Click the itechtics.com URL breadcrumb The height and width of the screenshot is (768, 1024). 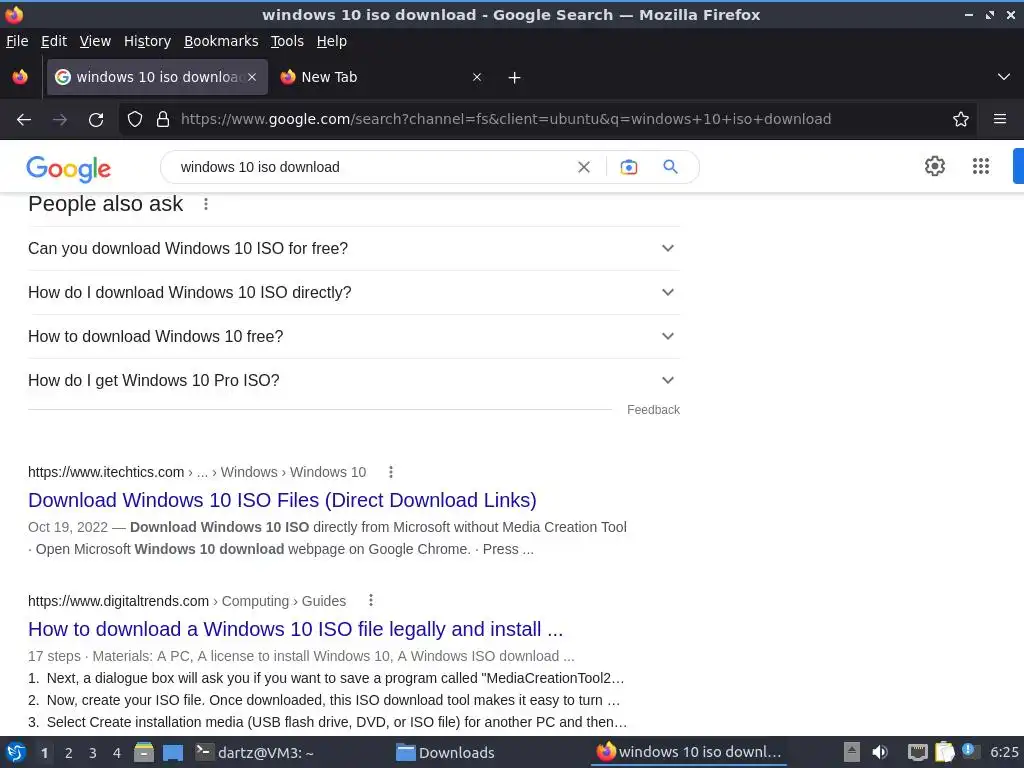coord(197,472)
